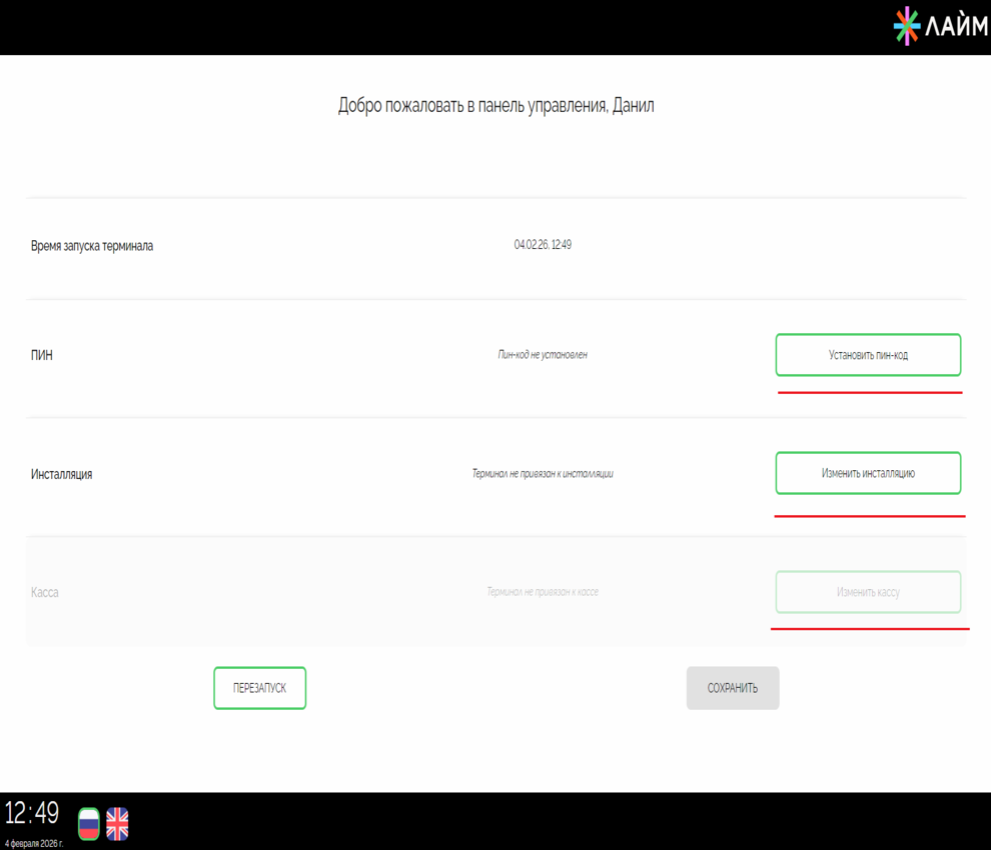Select the Касса row label
This screenshot has width=991, height=850.
45,592
